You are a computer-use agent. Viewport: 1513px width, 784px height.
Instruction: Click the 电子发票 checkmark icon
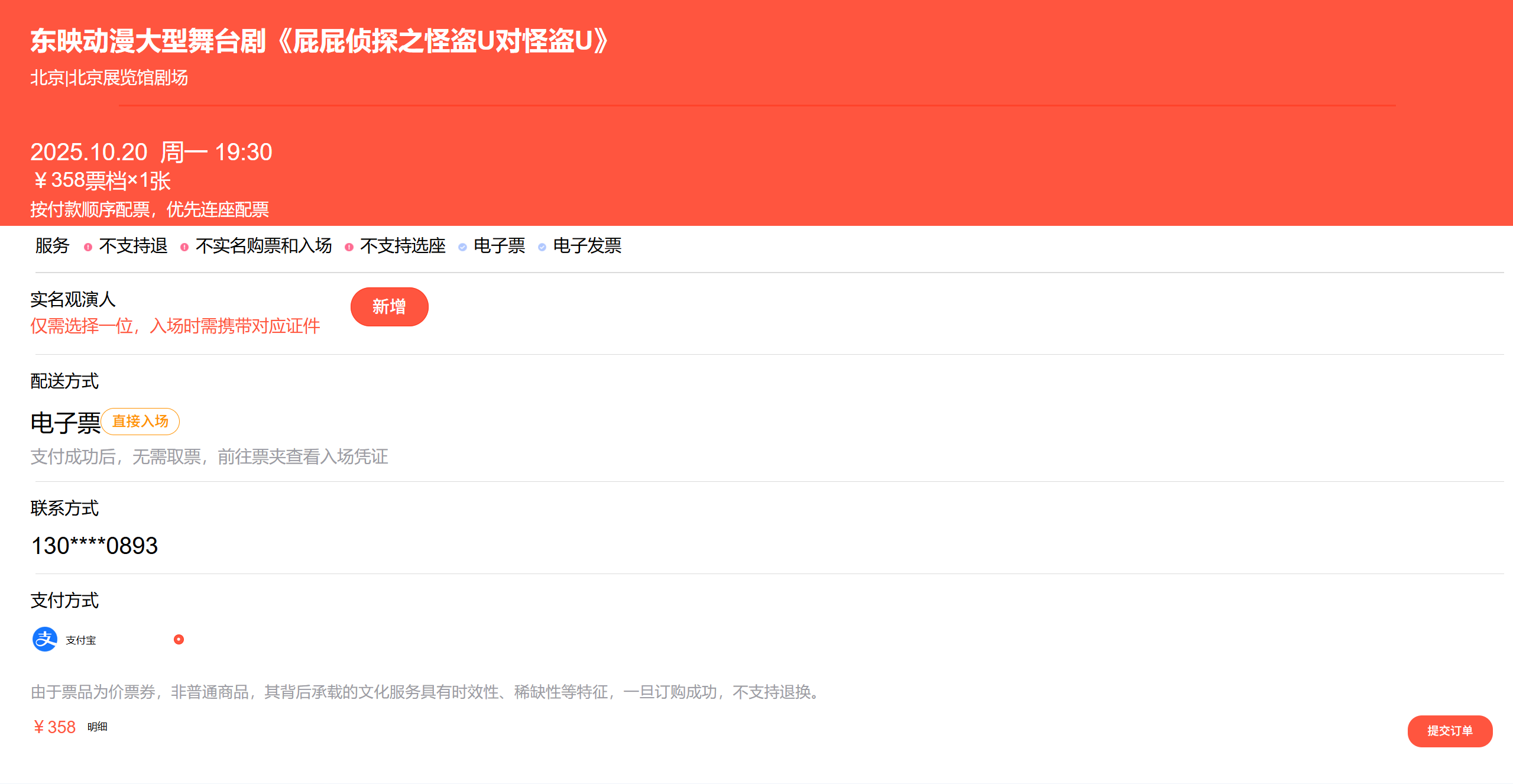coord(542,247)
